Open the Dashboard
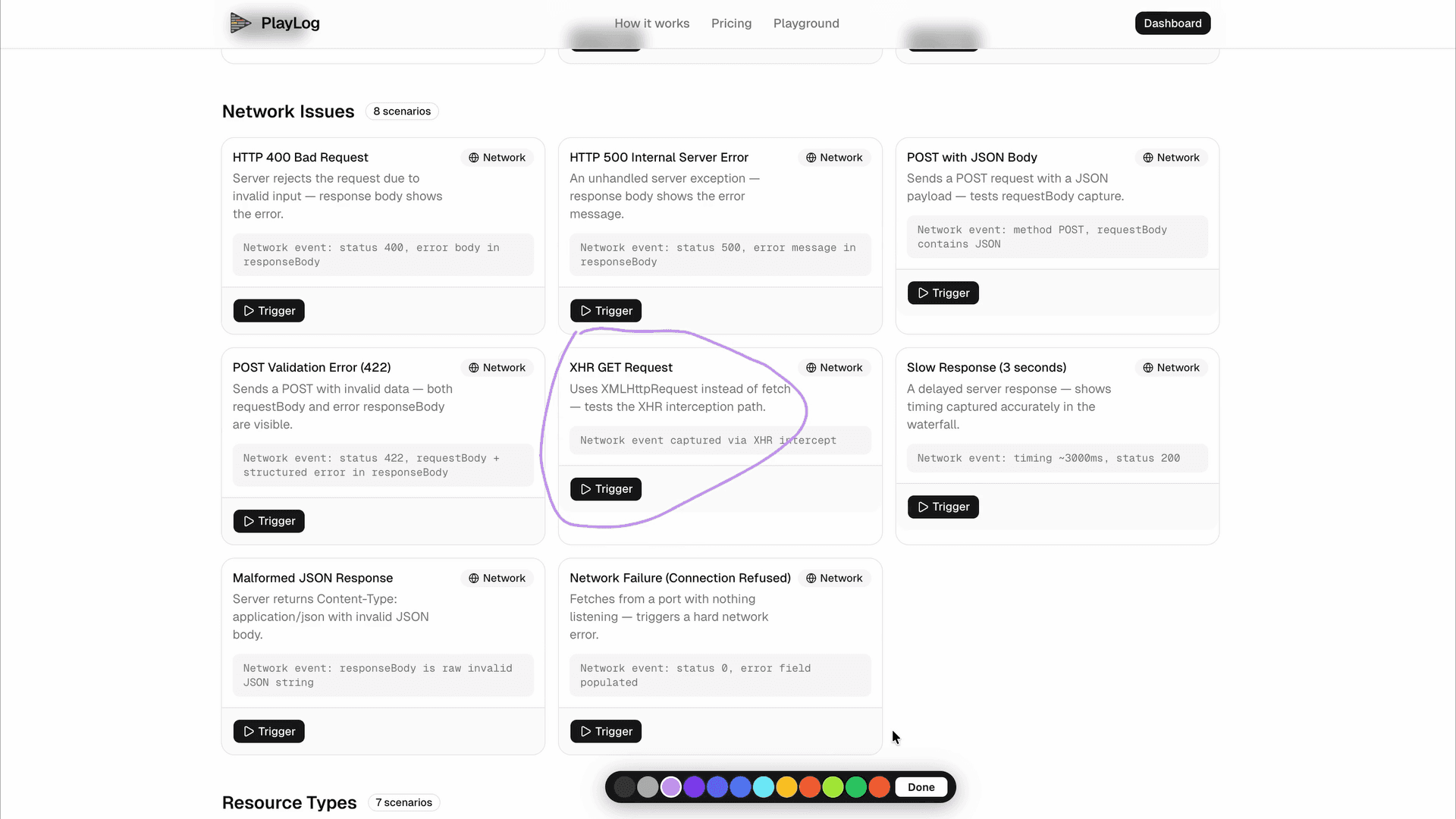Image resolution: width=1456 pixels, height=819 pixels. click(x=1172, y=23)
